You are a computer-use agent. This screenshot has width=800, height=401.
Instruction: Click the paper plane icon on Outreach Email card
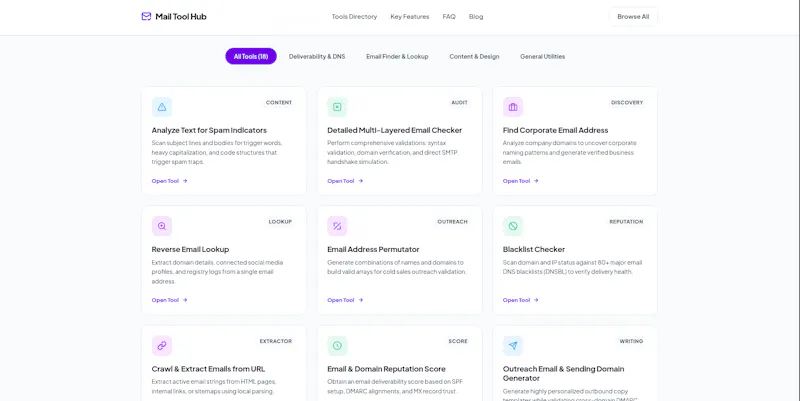point(513,345)
